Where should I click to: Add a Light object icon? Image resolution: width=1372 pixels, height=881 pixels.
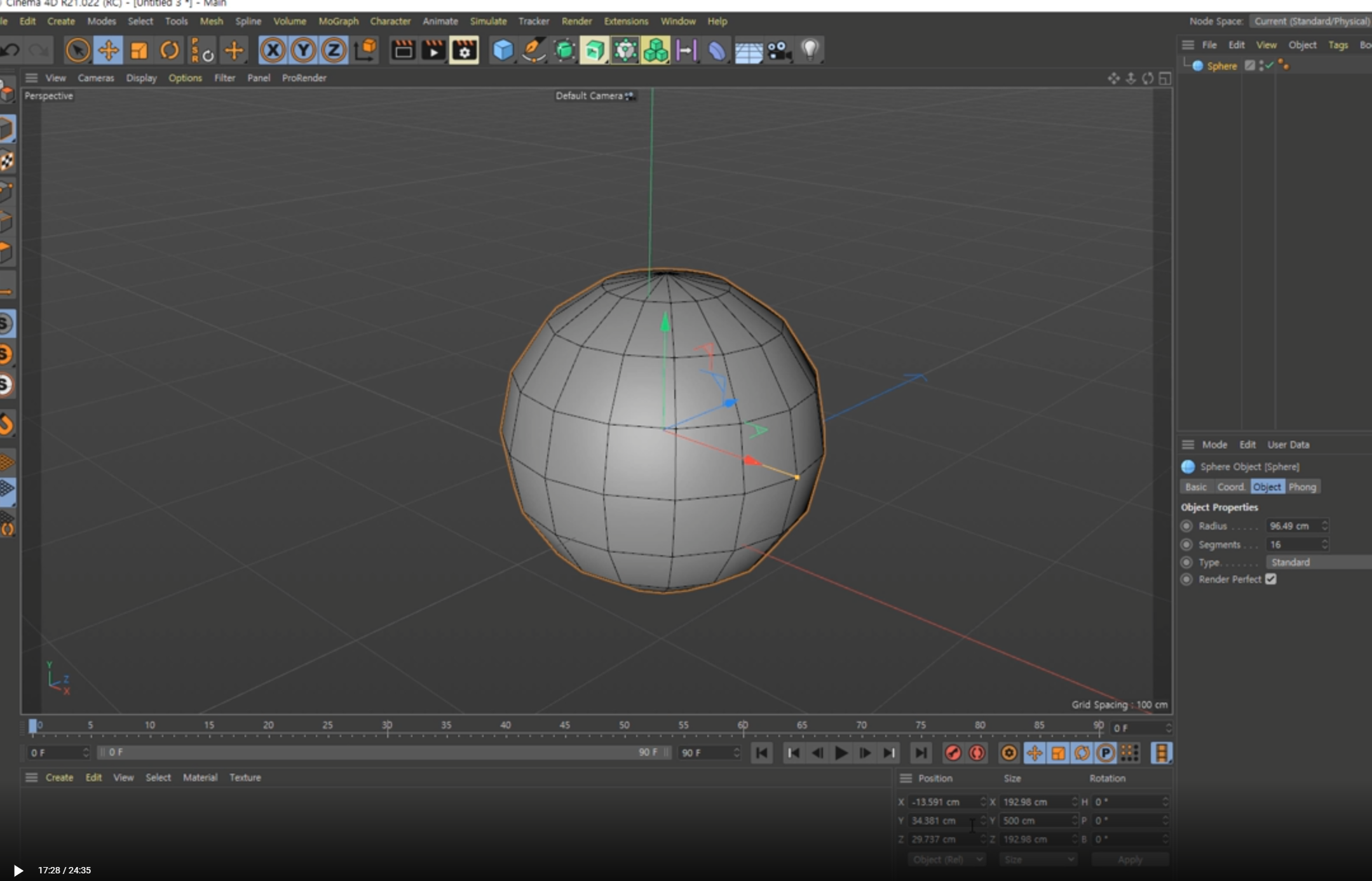[810, 50]
